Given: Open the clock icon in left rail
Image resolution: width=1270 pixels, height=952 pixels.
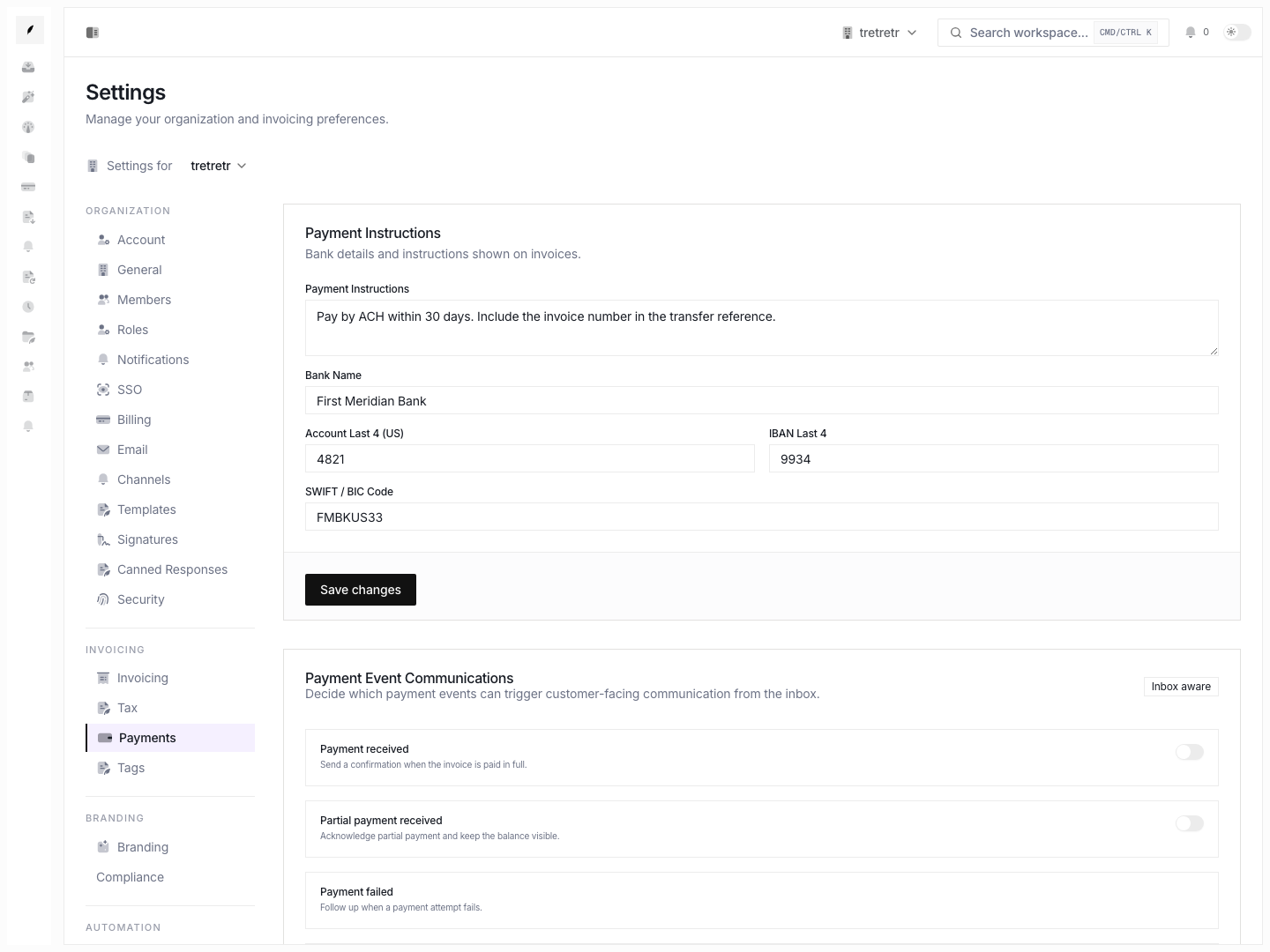Looking at the screenshot, I should click(28, 307).
